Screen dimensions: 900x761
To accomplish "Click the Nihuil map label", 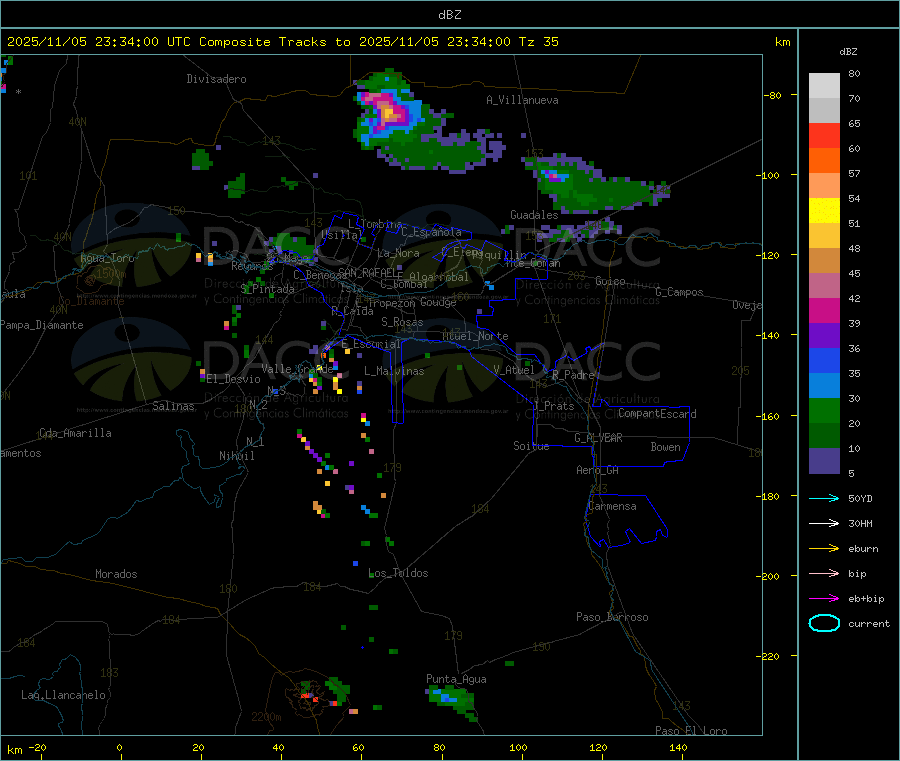I will pyautogui.click(x=237, y=456).
